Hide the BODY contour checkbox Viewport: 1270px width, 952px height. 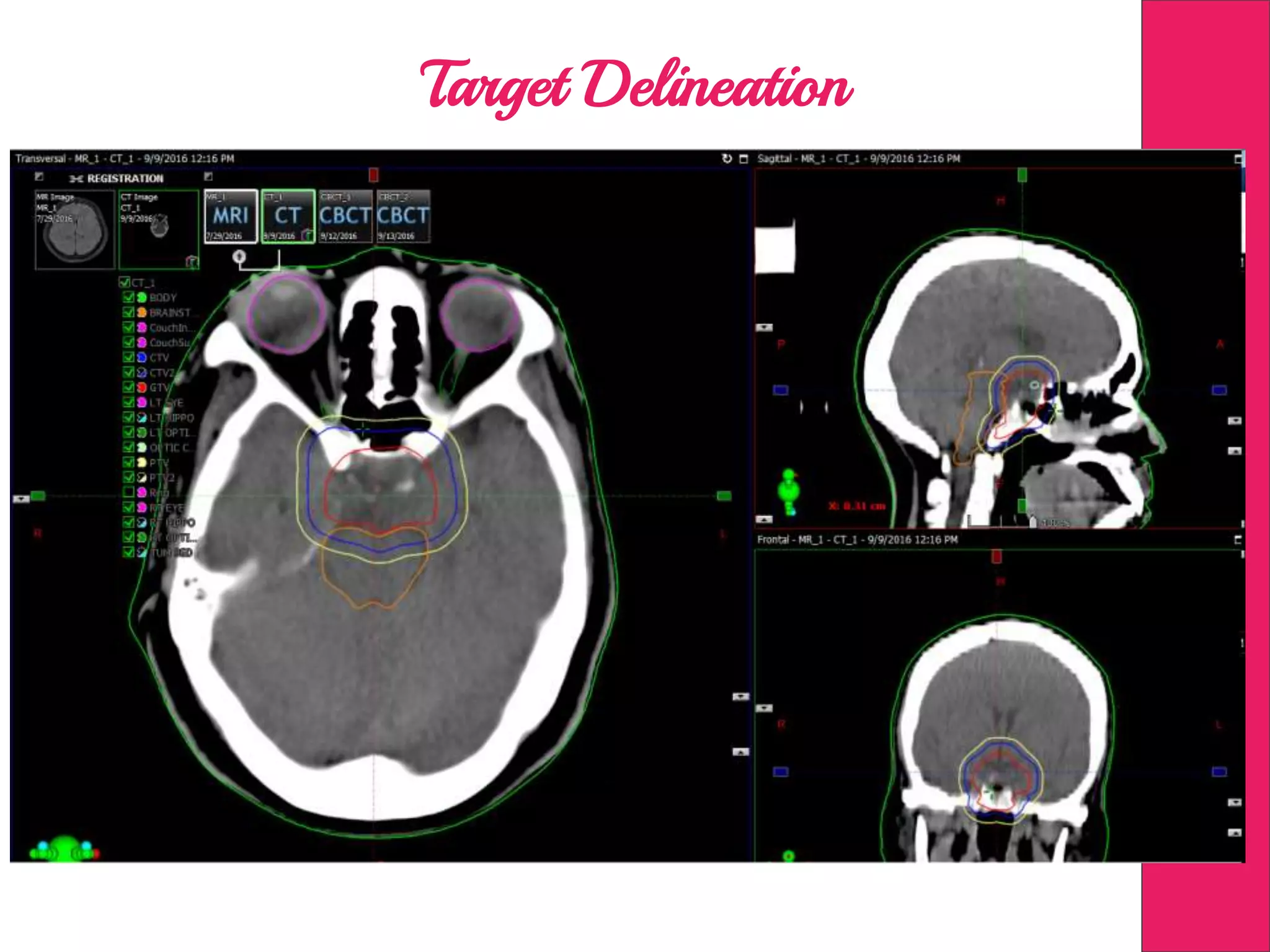point(128,297)
